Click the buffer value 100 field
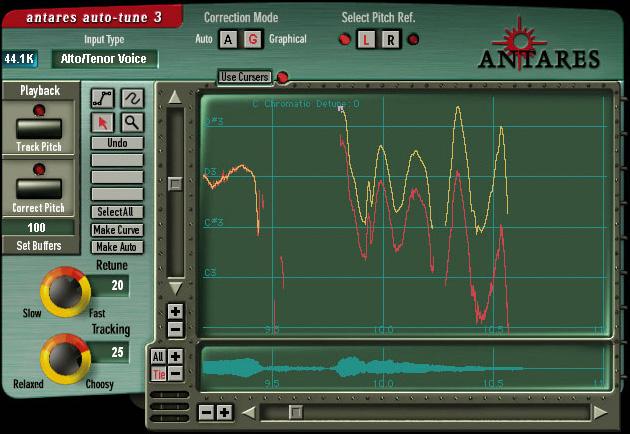Viewport: 630px width, 434px height. [x=37, y=227]
